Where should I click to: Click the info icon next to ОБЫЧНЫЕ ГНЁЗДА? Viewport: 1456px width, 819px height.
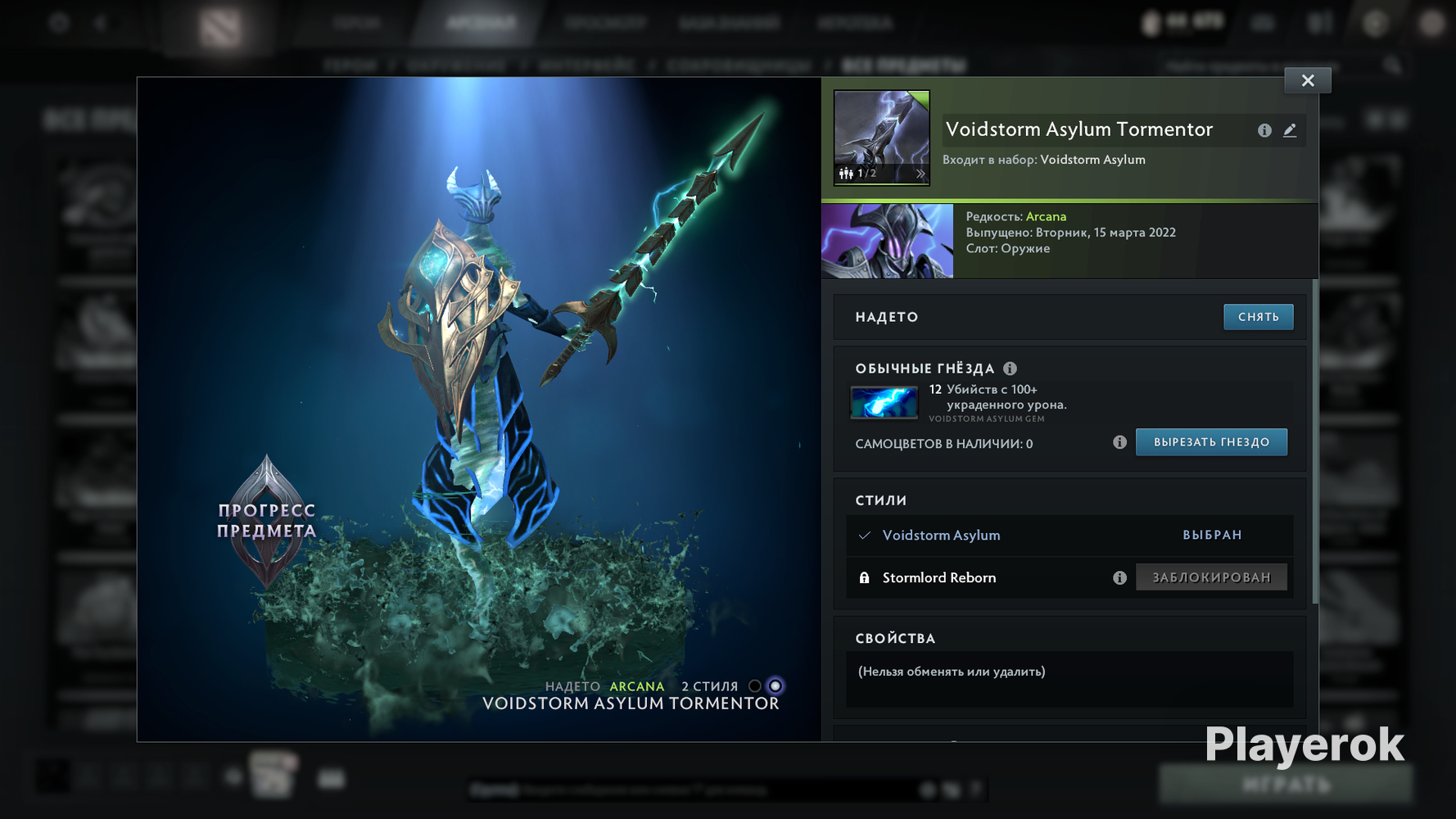(1010, 369)
